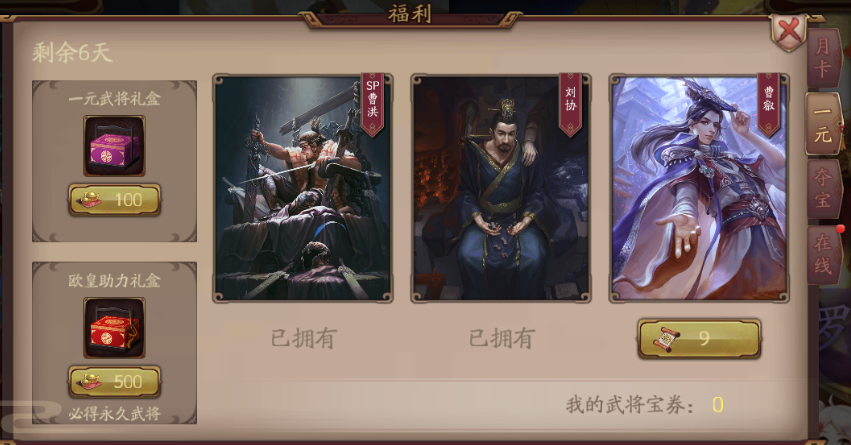This screenshot has height=445, width=851.
Task: Click the 刘协 red name ribbon
Action: point(570,104)
